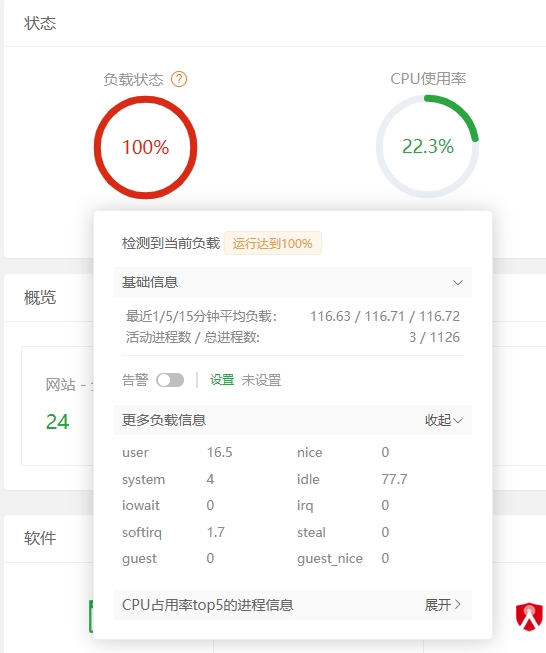
Task: Select the 状态 section header
Action: (40, 23)
